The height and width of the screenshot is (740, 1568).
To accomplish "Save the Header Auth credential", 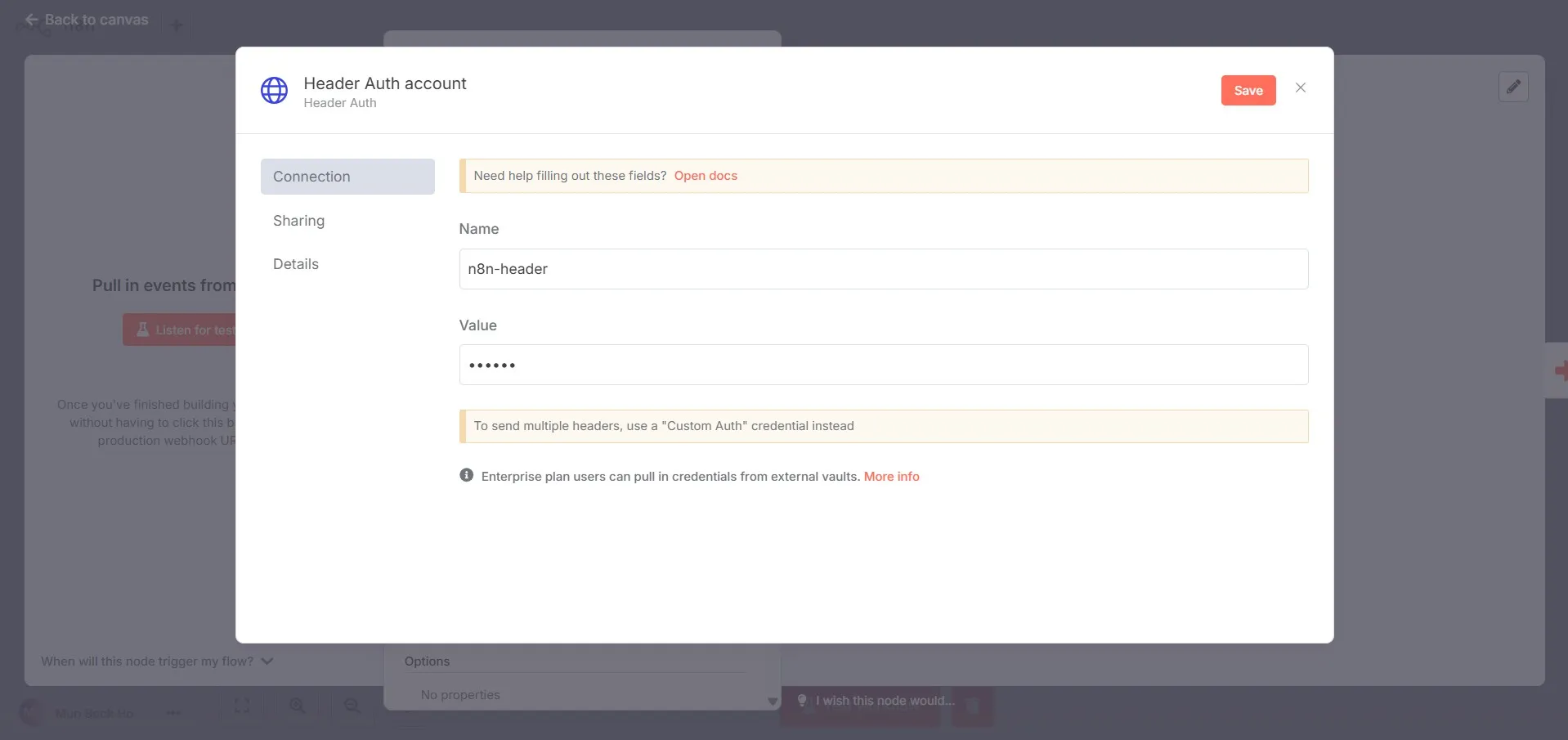I will pos(1248,91).
